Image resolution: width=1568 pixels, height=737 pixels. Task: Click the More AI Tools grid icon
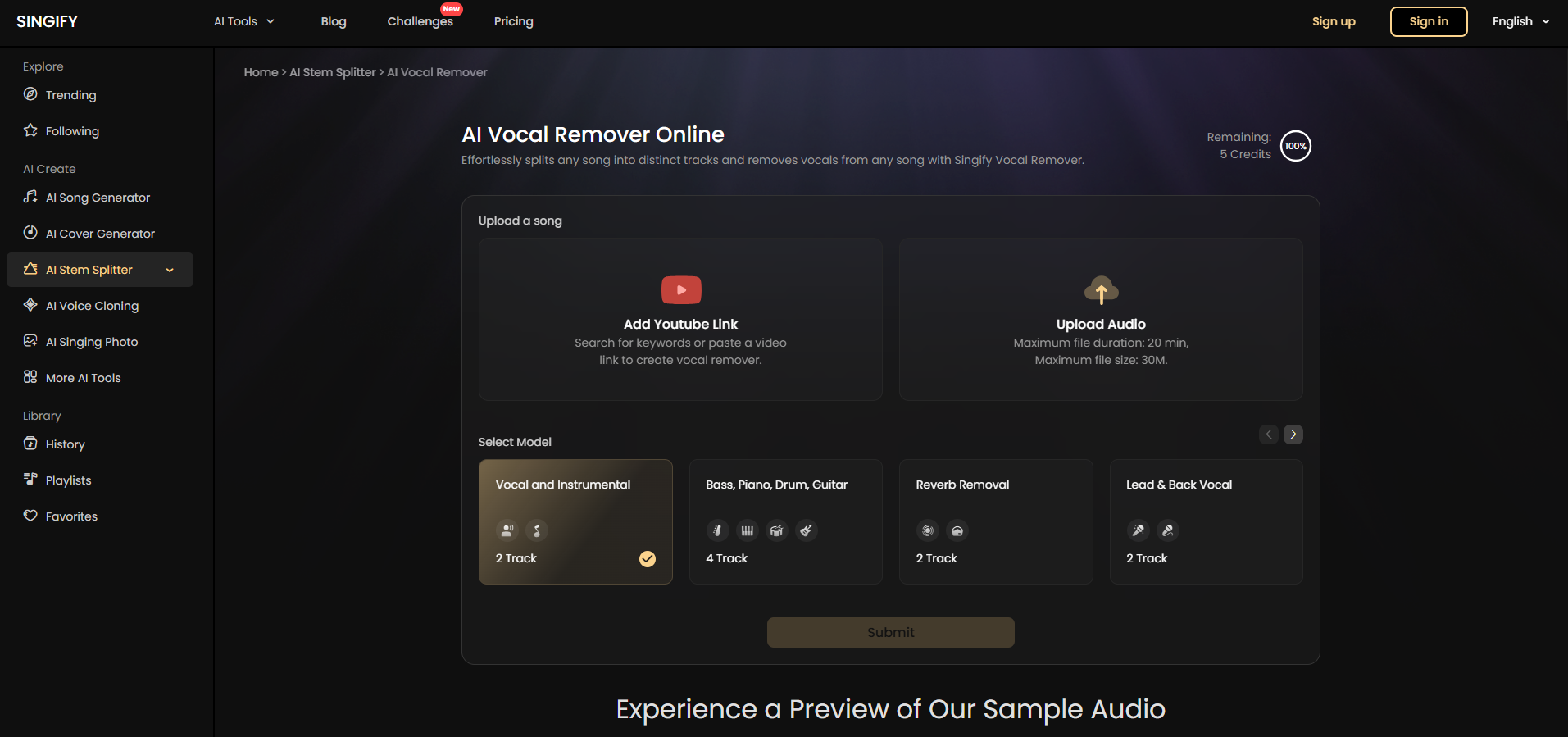[30, 377]
